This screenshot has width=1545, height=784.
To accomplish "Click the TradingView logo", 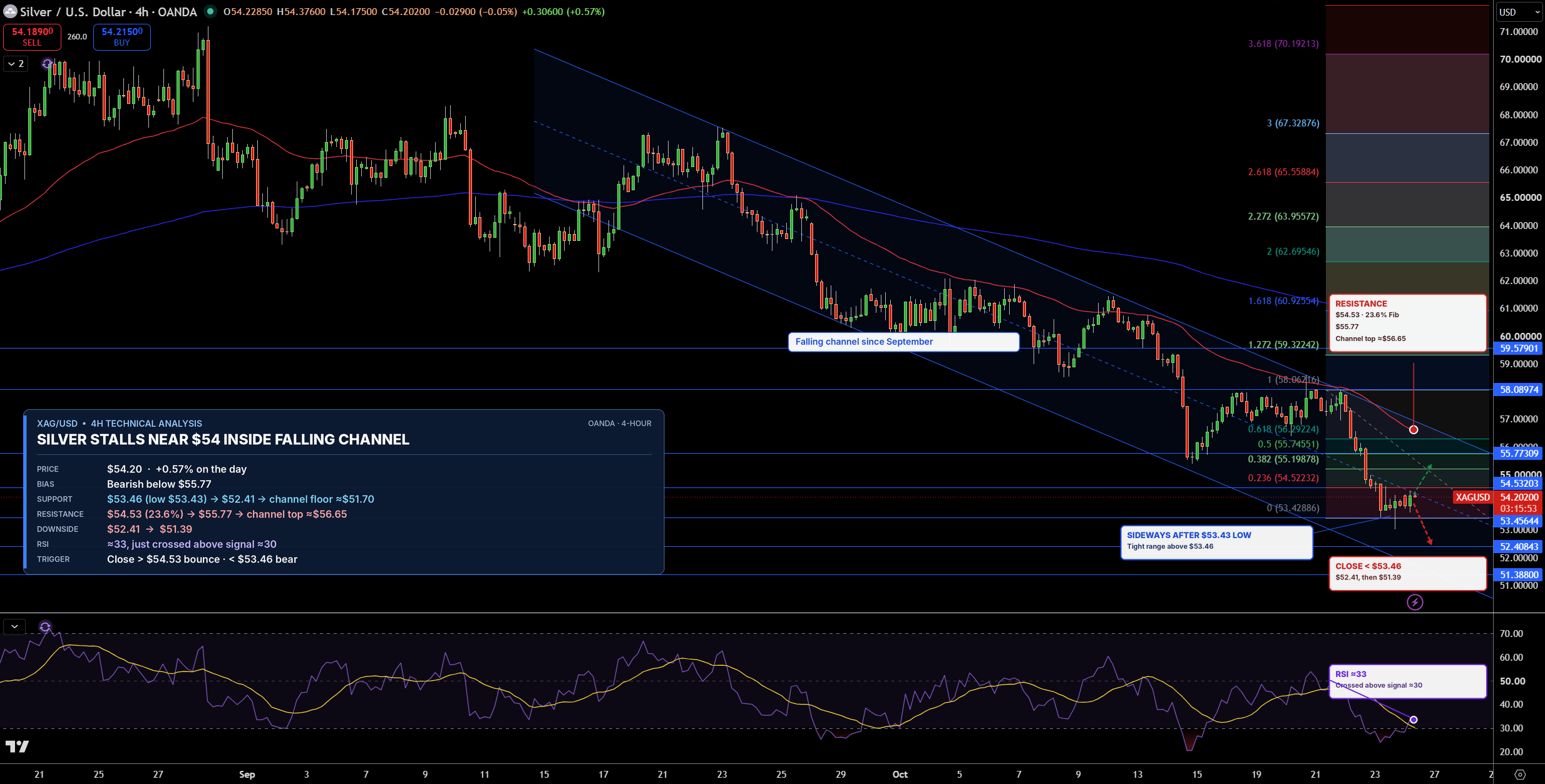I will [17, 746].
